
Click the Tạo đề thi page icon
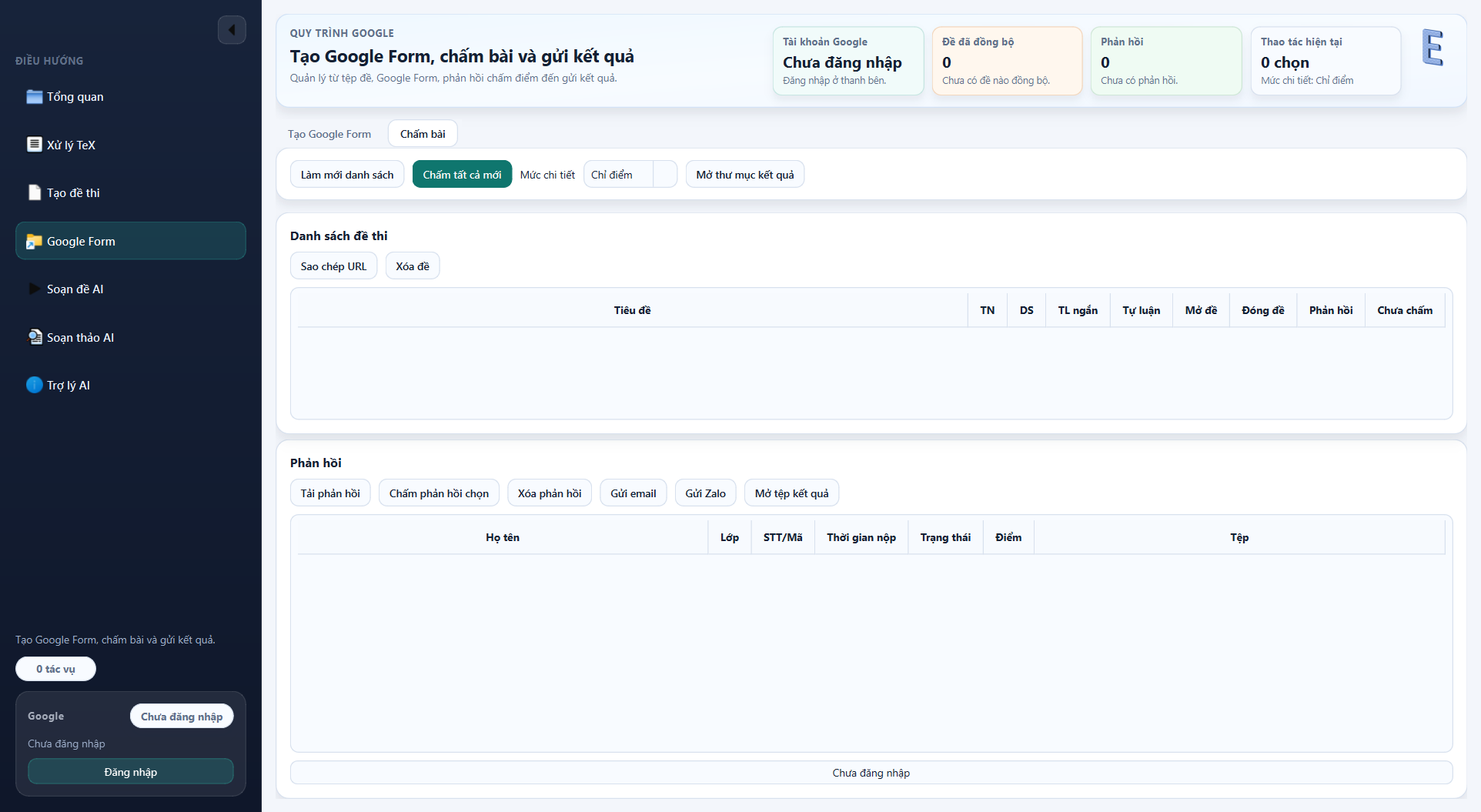pos(34,193)
